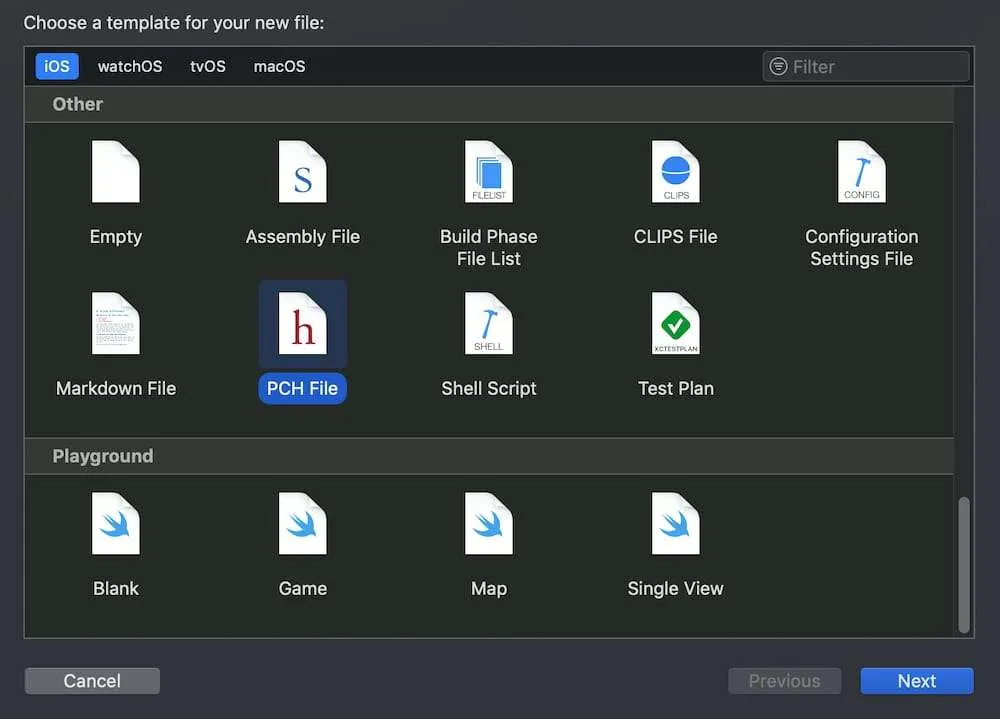Focus the Filter text field

pos(866,66)
